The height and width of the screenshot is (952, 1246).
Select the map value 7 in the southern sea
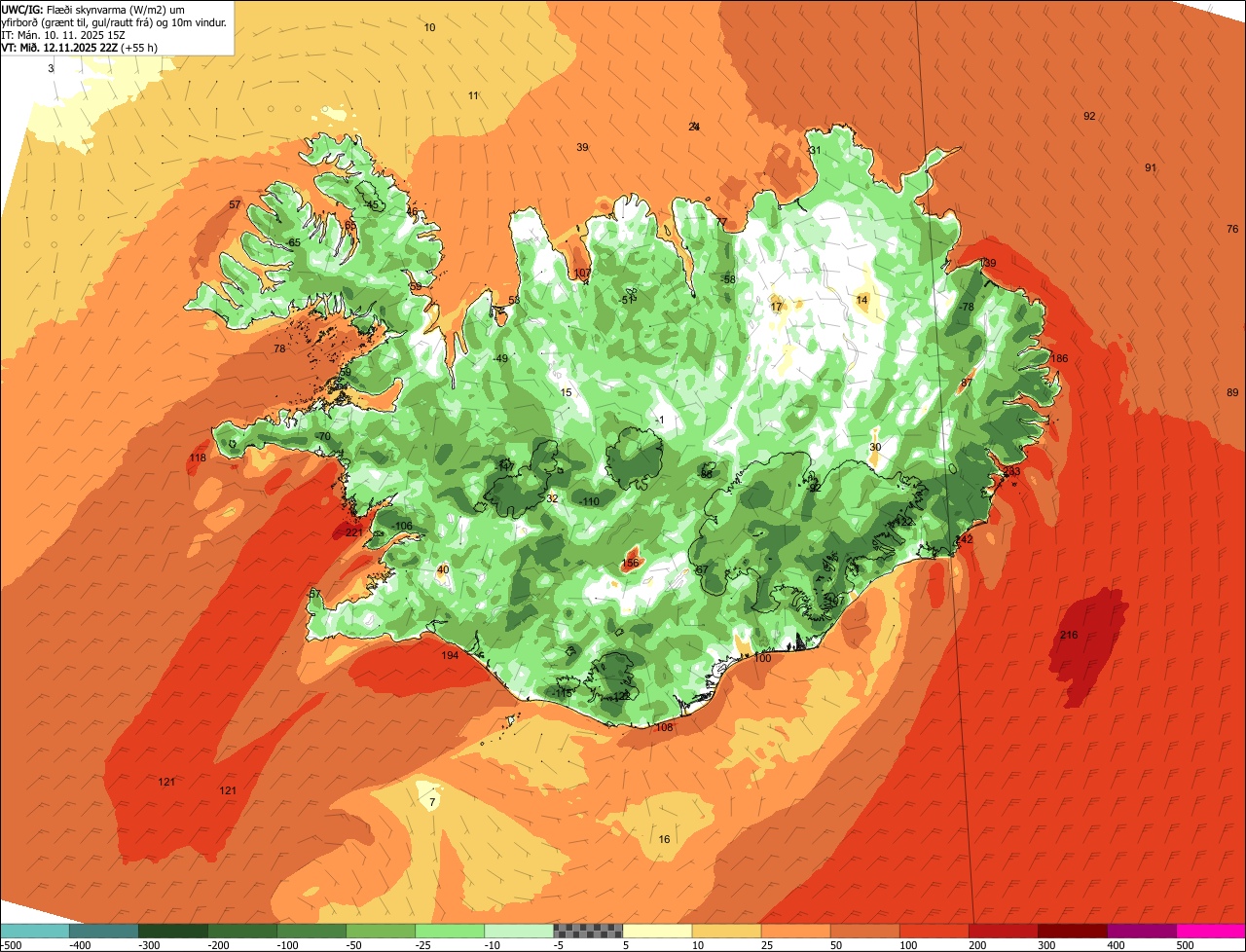432,803
